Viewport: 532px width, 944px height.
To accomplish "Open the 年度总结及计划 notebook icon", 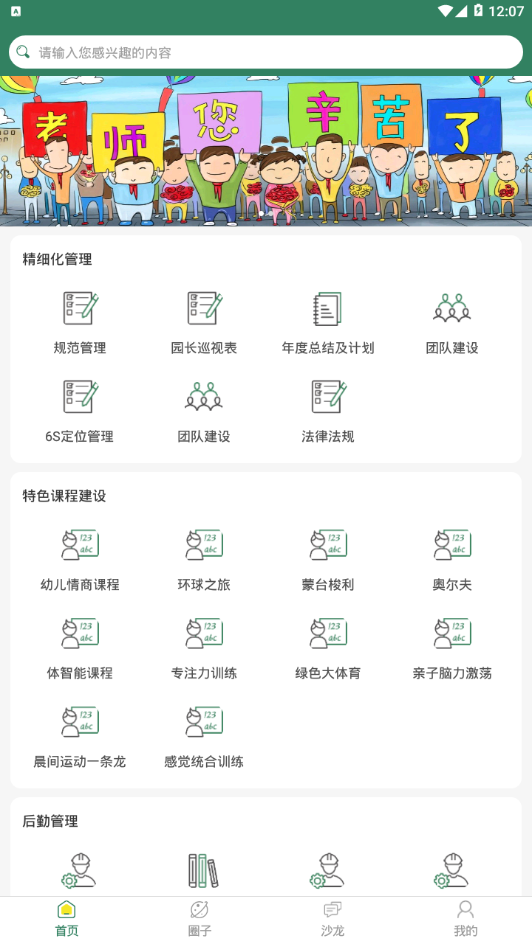I will pyautogui.click(x=328, y=308).
